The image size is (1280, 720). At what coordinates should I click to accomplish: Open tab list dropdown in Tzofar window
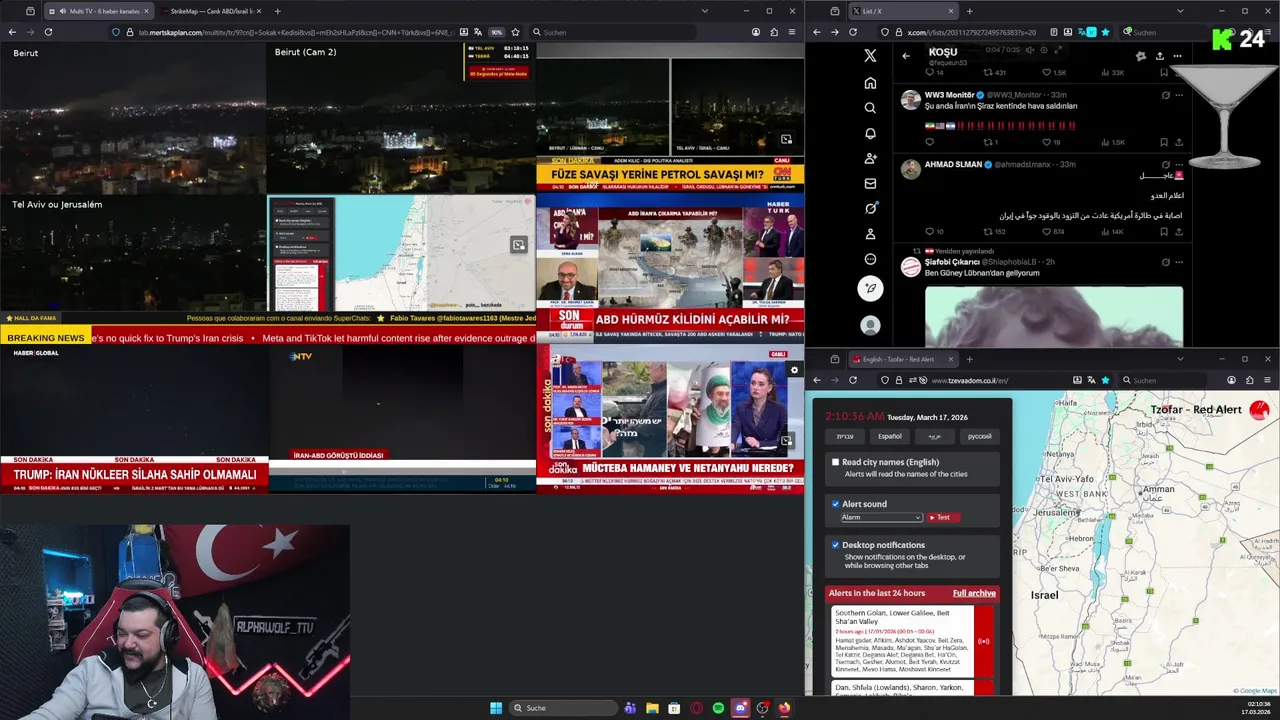coord(1180,359)
